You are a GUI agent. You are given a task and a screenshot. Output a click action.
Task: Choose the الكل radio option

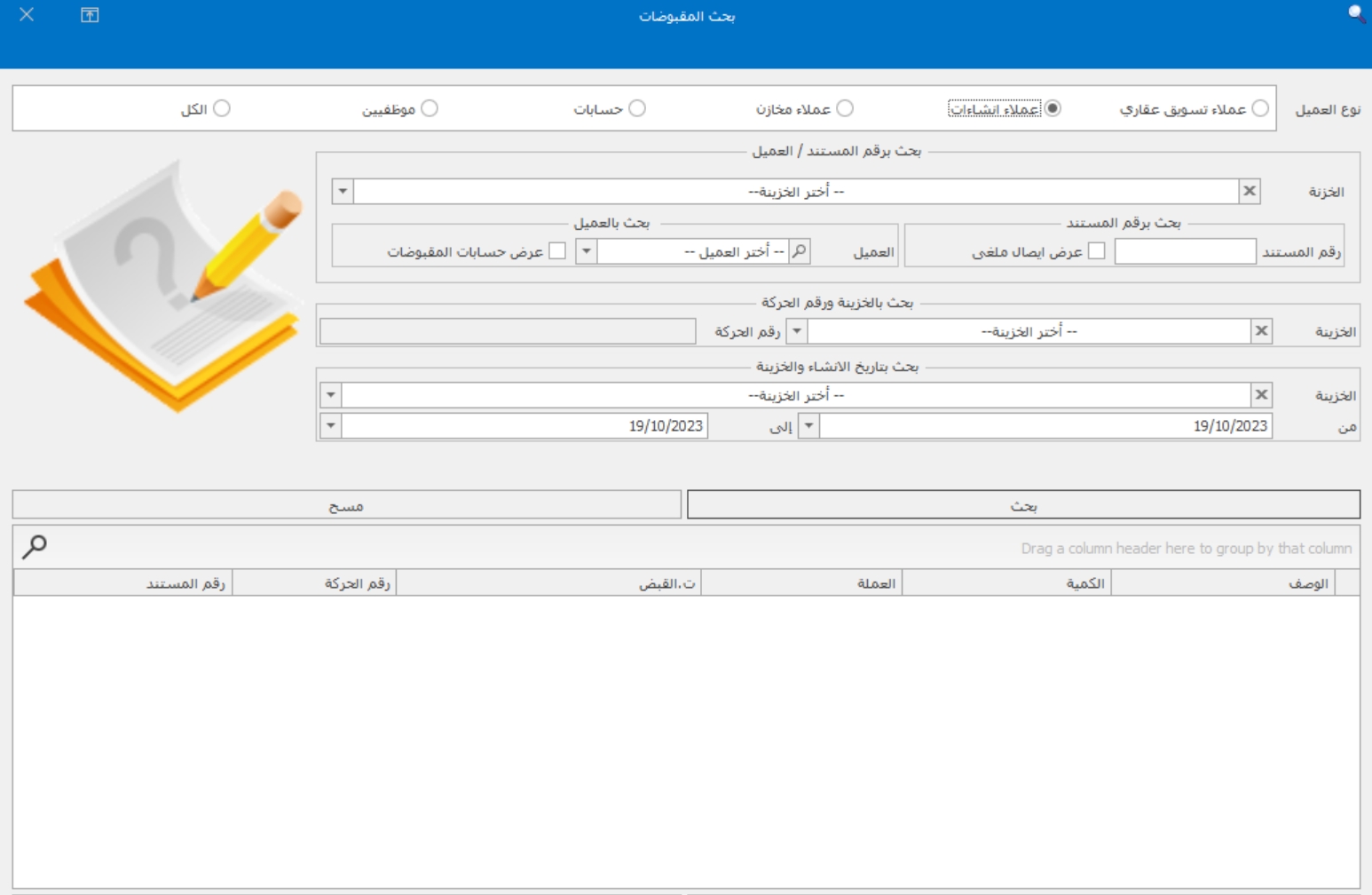[222, 108]
